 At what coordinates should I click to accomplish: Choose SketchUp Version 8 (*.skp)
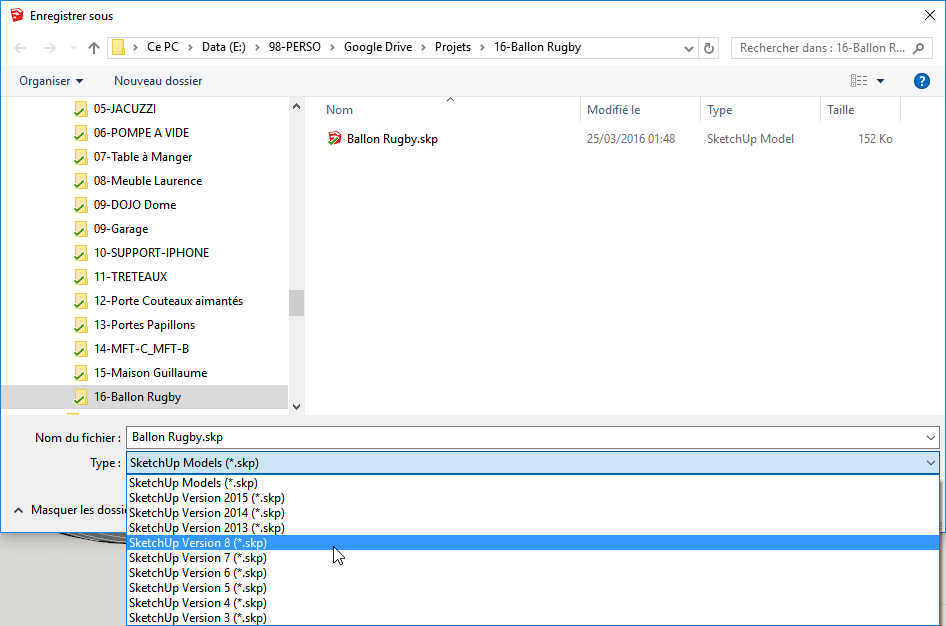tap(533, 543)
